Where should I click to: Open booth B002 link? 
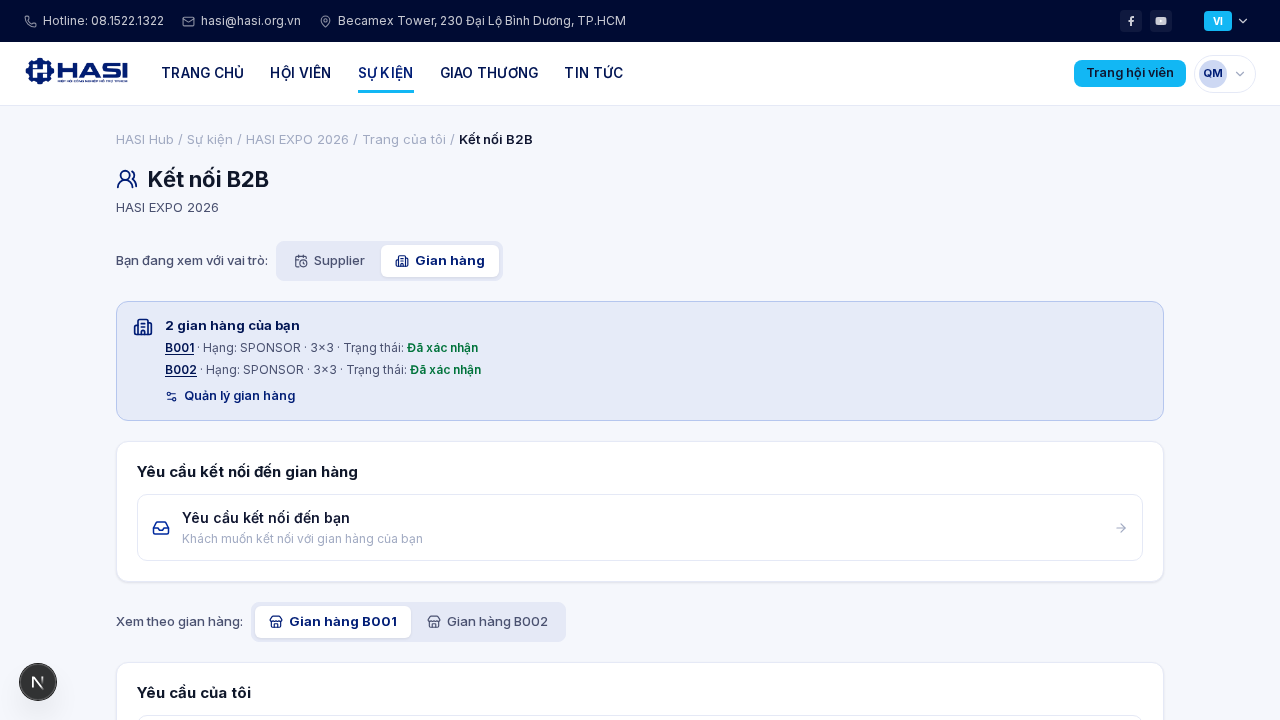(x=181, y=370)
